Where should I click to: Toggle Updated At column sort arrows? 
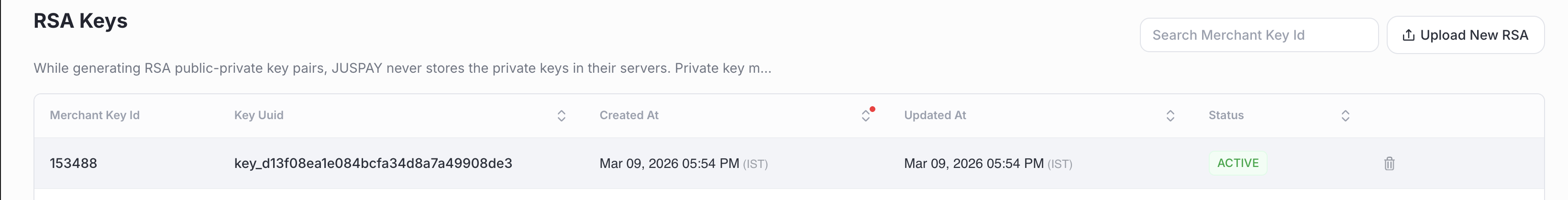pos(1170,116)
